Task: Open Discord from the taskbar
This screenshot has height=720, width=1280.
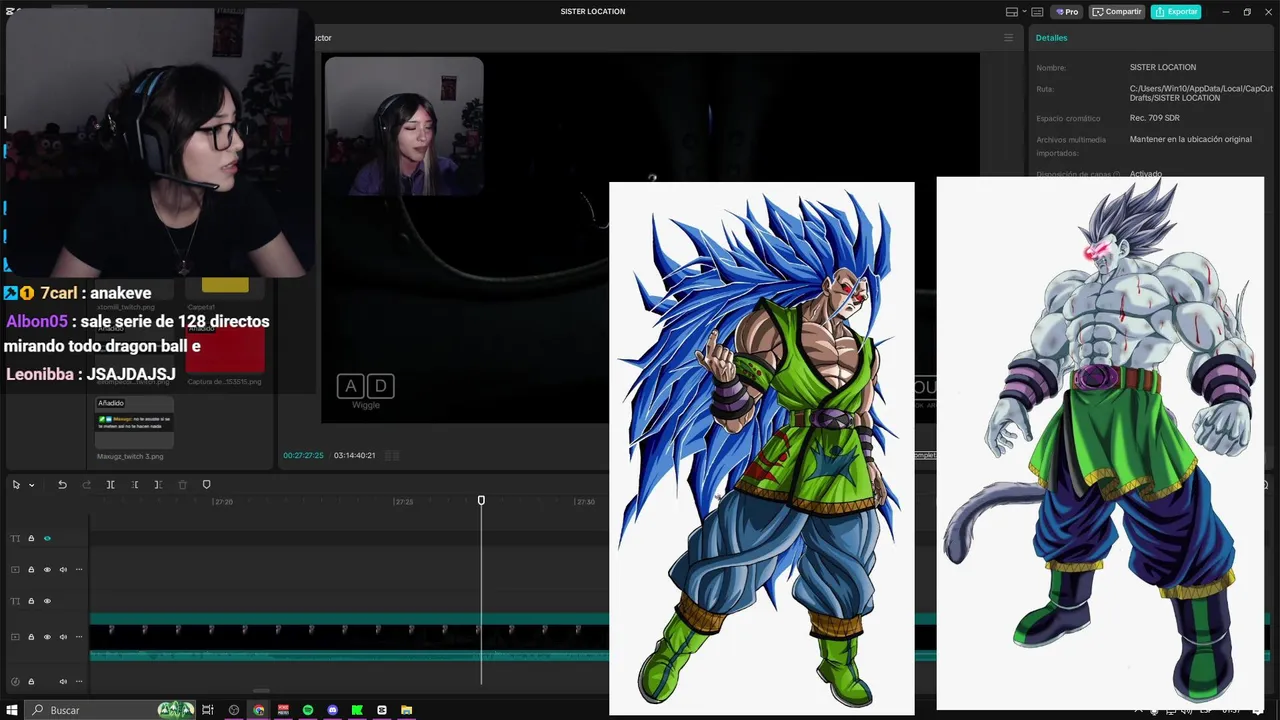Action: click(333, 710)
